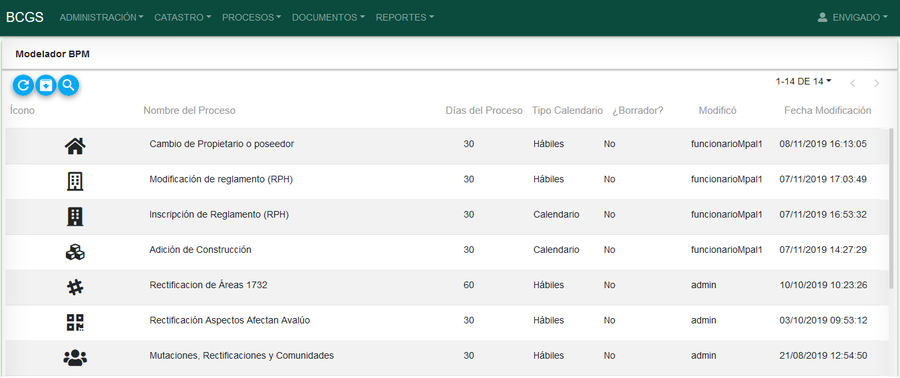Open the CATASTRO menu
Screen dimensions: 900x378
tap(183, 17)
